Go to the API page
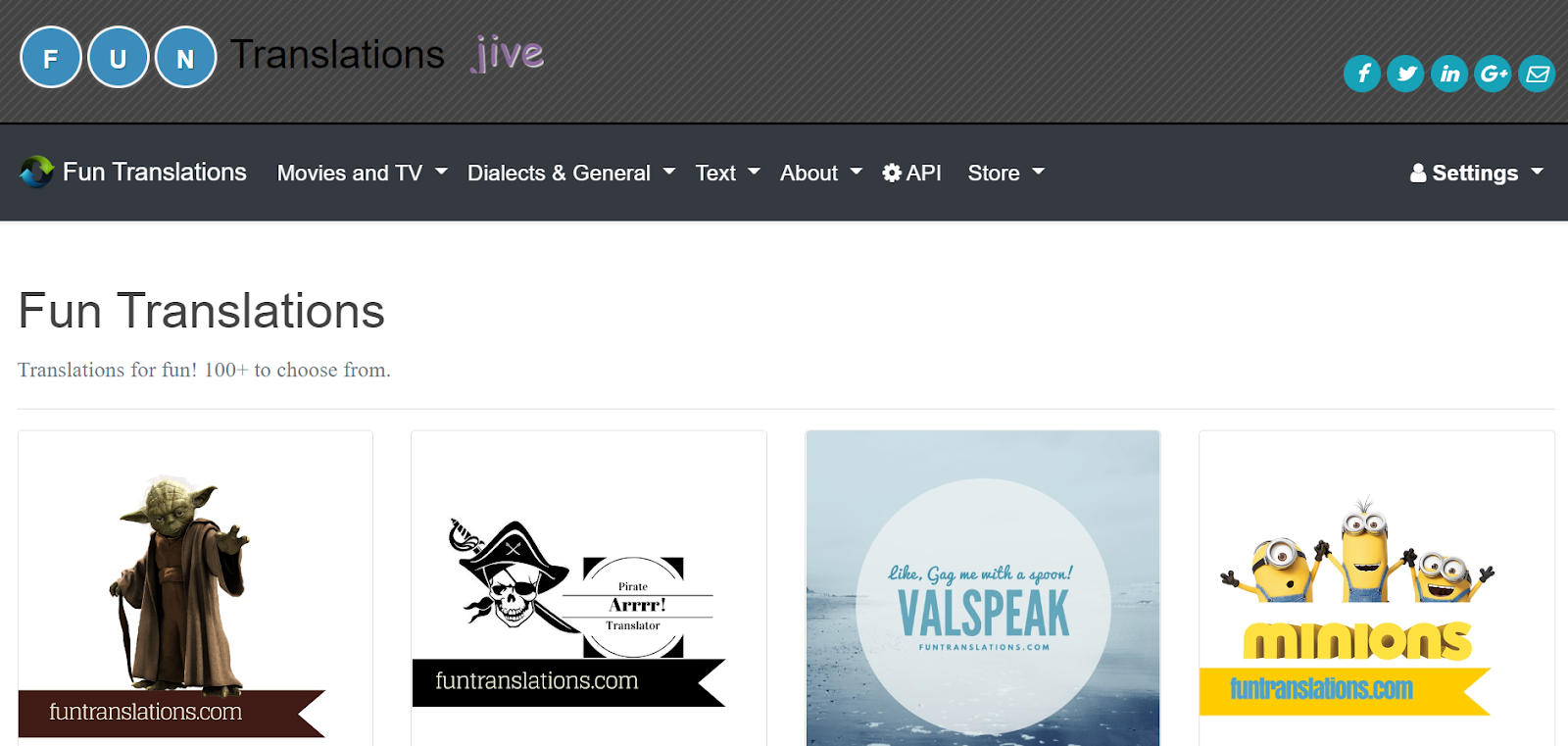This screenshot has width=1568, height=746. pos(911,173)
